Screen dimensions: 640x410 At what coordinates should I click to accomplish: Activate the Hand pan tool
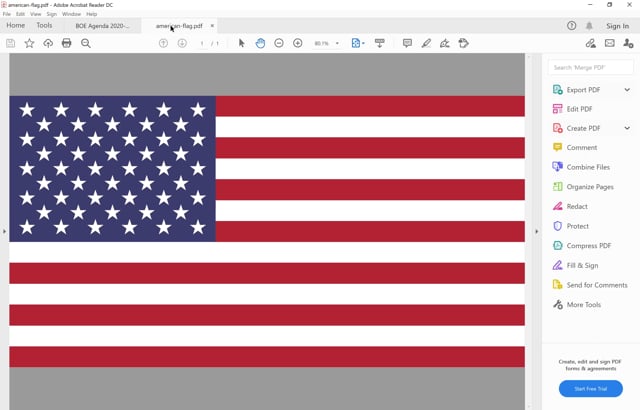tap(260, 43)
